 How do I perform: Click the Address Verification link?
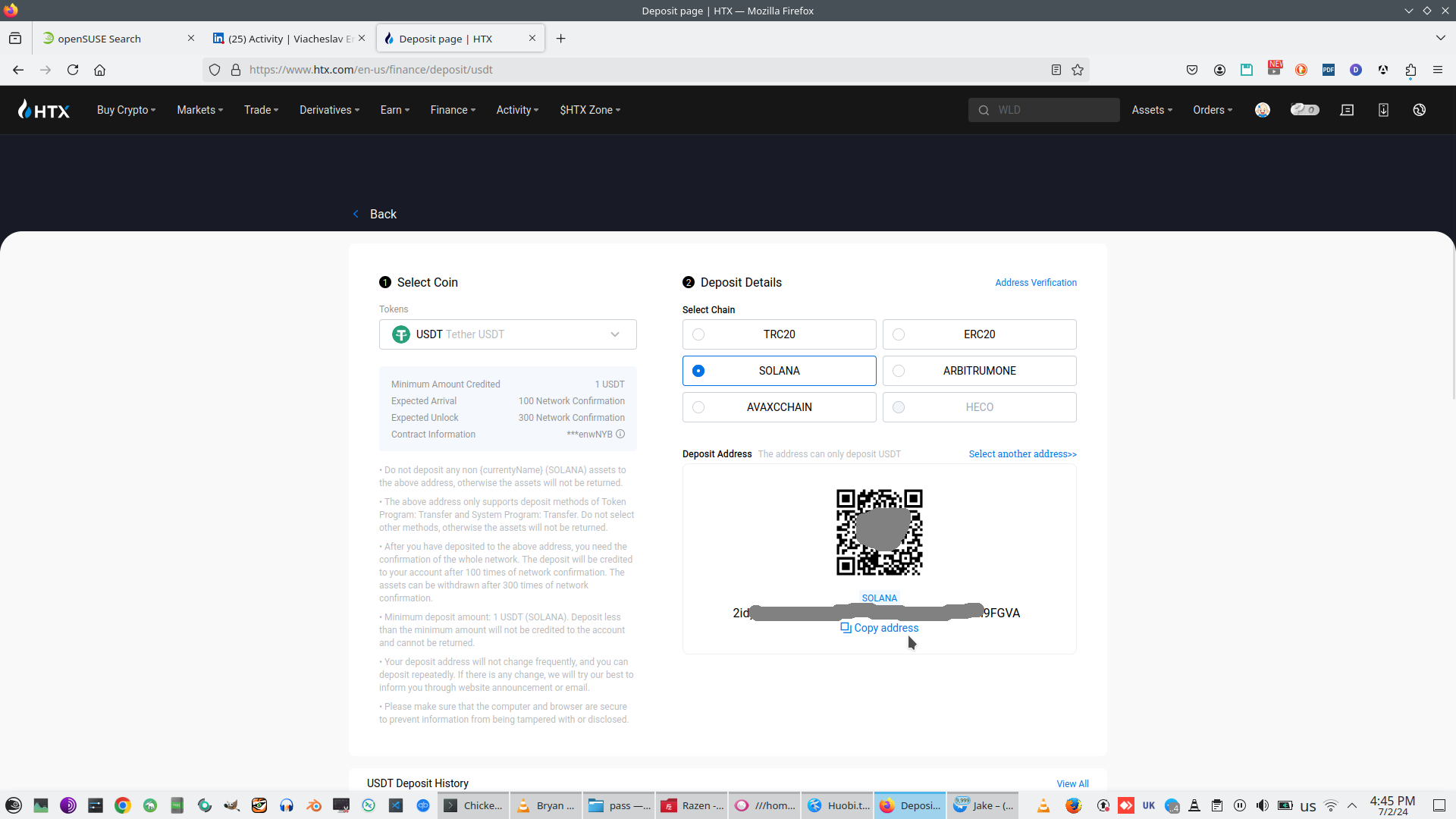coord(1035,283)
